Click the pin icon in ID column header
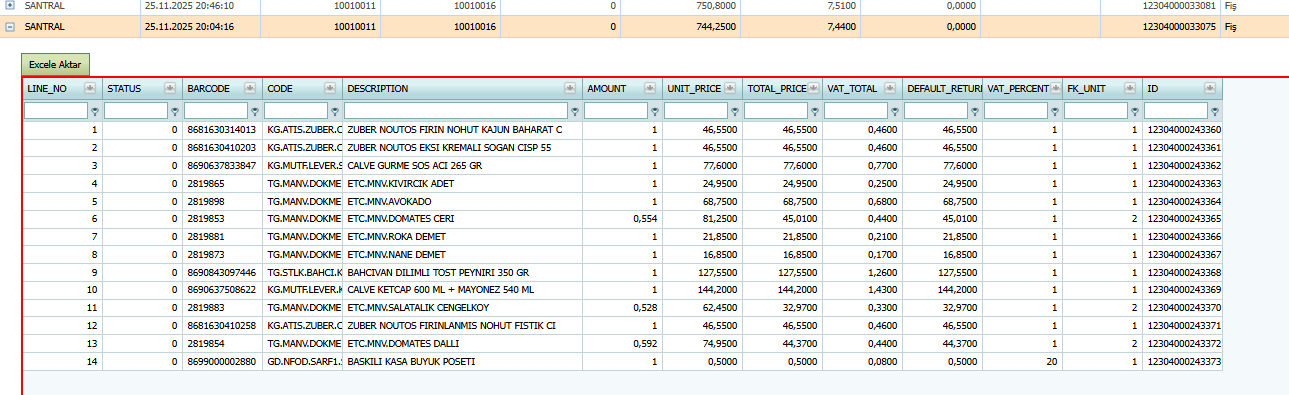This screenshot has height=395, width=1289. (1210, 89)
